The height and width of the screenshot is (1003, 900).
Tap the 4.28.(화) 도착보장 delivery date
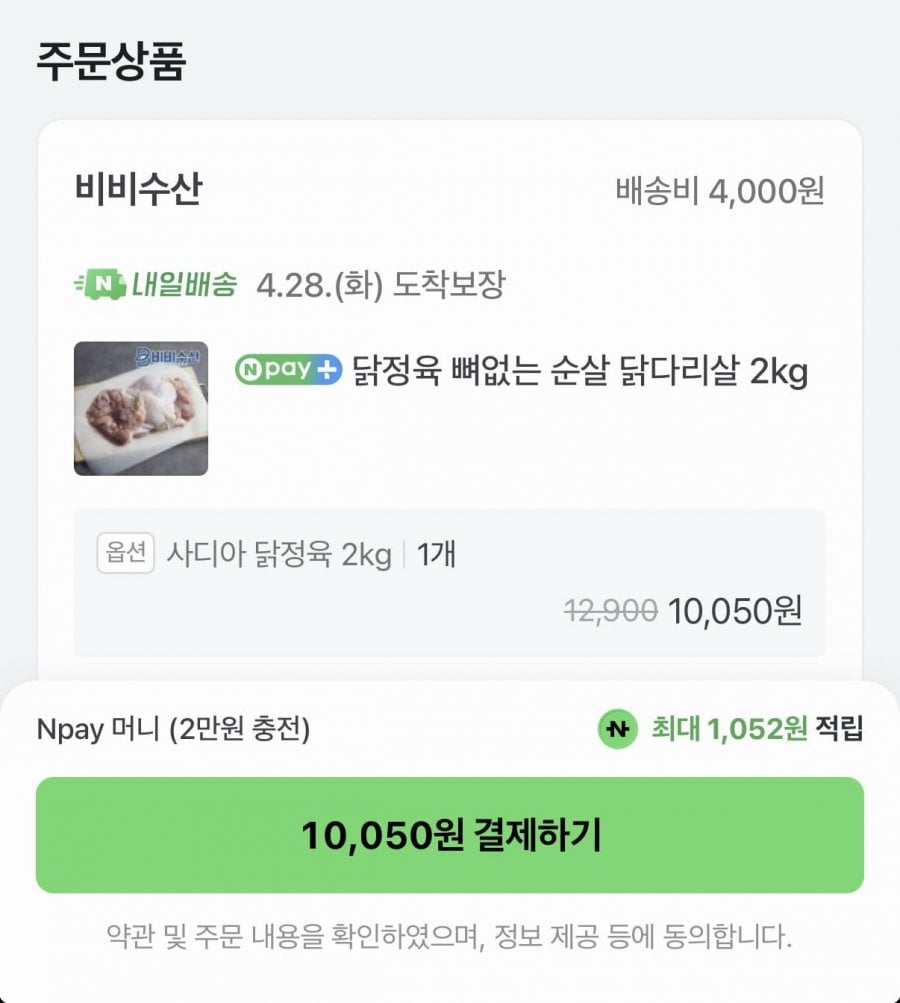pos(380,285)
